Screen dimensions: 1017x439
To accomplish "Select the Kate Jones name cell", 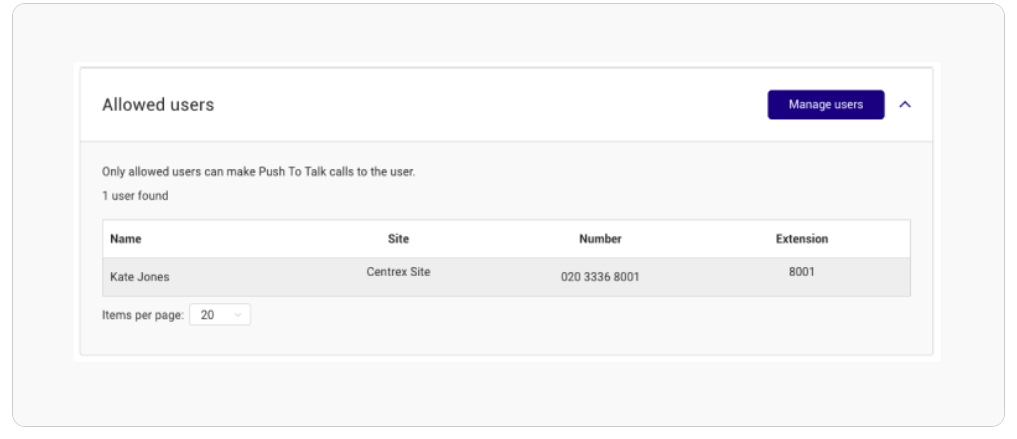I will coord(139,277).
